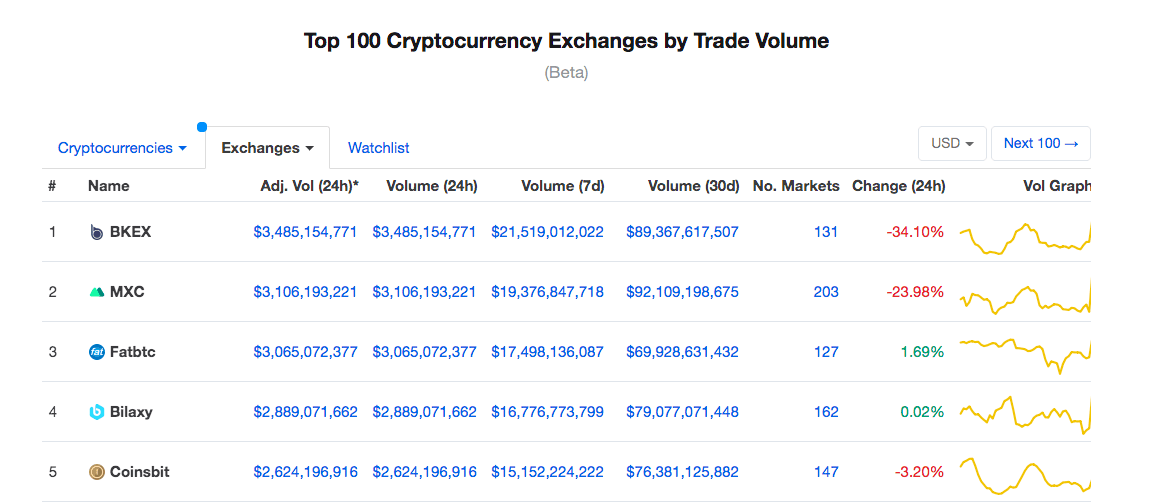This screenshot has height=503, width=1153.
Task: Open the BKEX exchange name link
Action: tap(130, 232)
